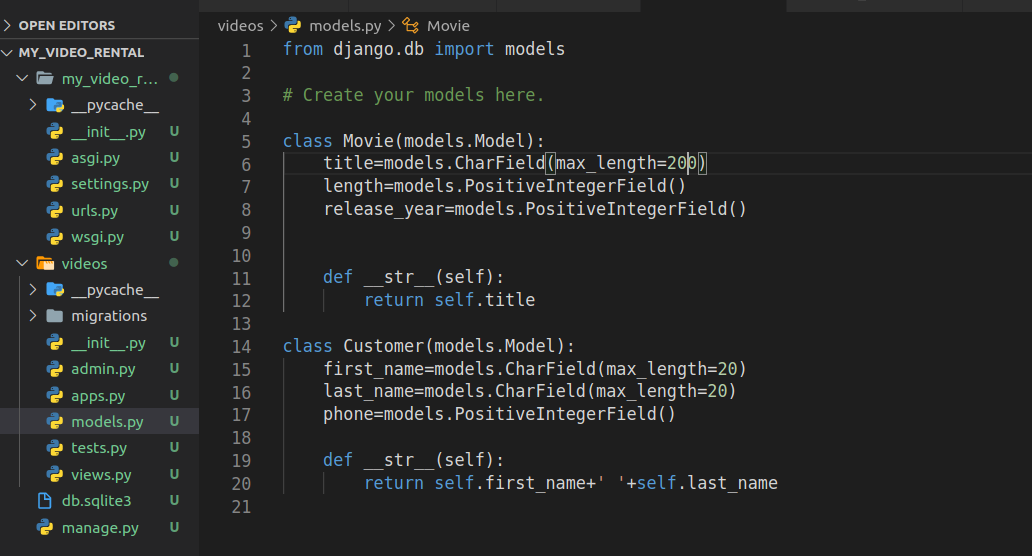Screen dimensions: 1032x556
Task: Click Python icon beside settings.py
Action: click(55, 184)
